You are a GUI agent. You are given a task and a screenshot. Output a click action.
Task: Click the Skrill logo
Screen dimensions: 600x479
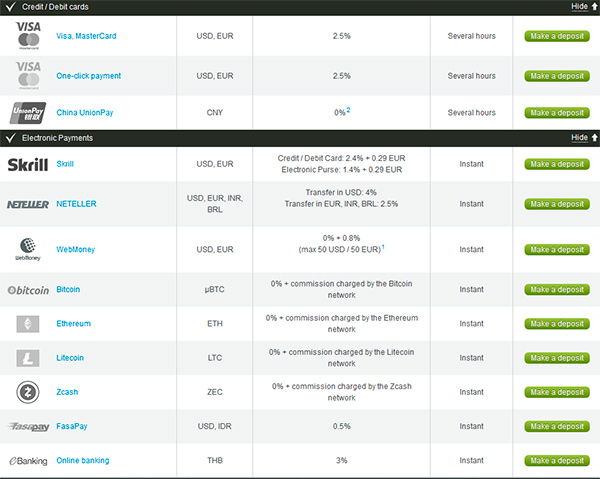click(x=28, y=165)
